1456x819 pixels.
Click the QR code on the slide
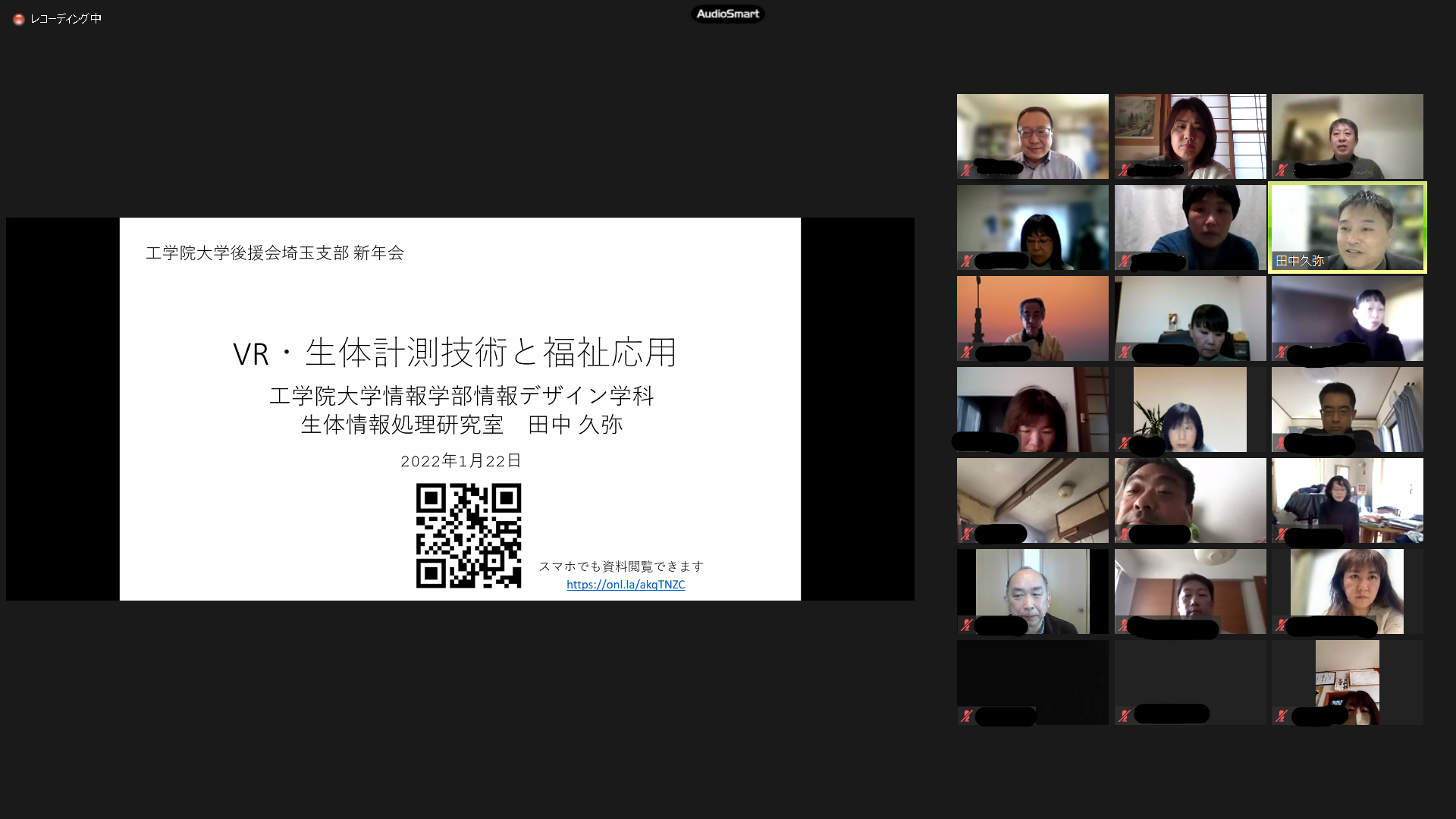(469, 535)
